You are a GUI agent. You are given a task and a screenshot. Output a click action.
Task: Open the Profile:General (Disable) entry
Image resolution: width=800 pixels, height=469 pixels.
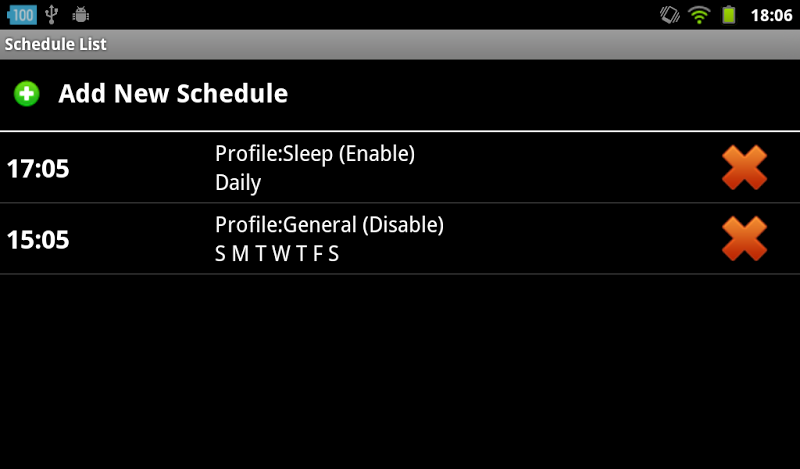pos(329,225)
